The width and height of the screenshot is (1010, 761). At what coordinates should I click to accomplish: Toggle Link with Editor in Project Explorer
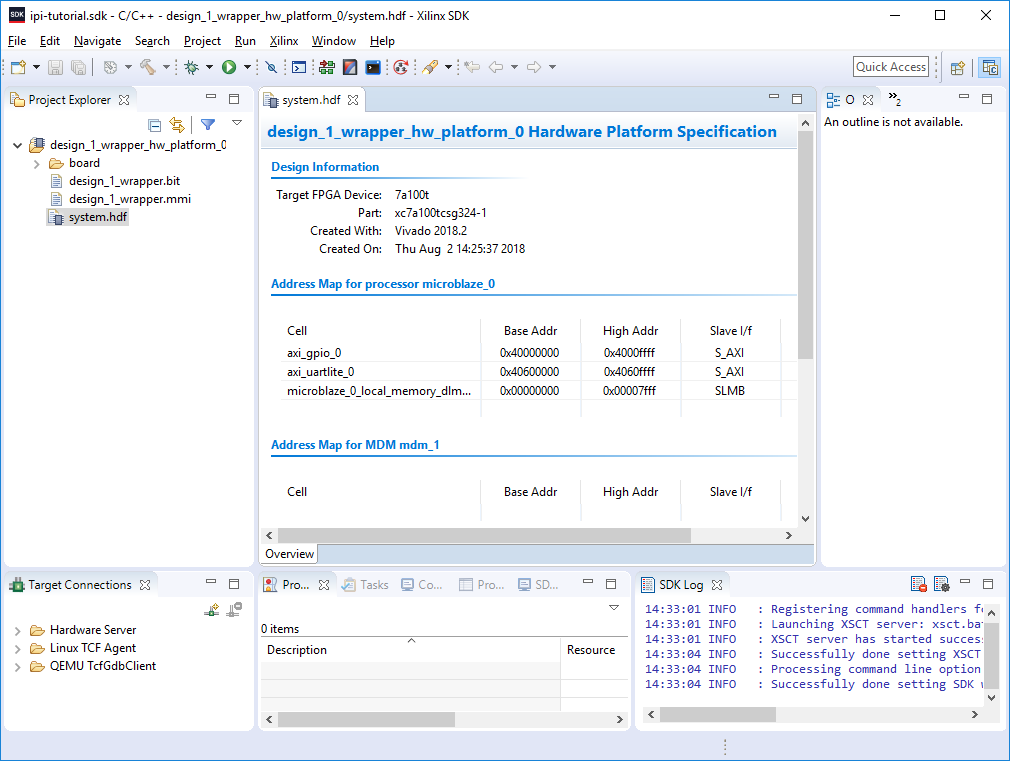[176, 124]
